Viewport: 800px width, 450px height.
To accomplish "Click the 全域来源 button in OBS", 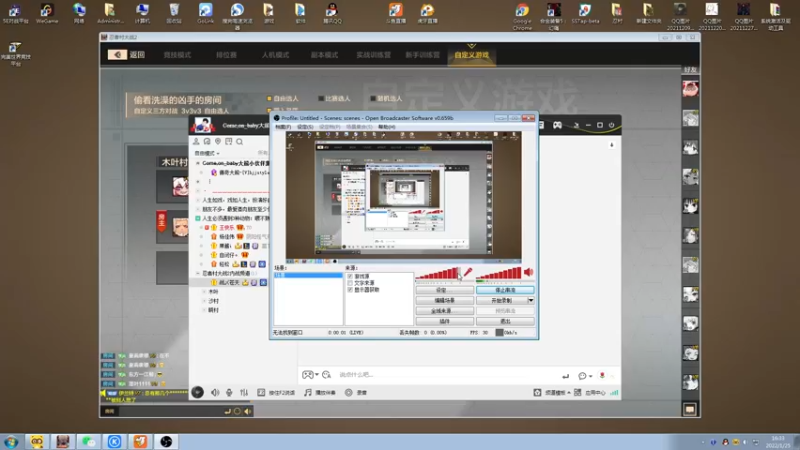I will point(444,311).
